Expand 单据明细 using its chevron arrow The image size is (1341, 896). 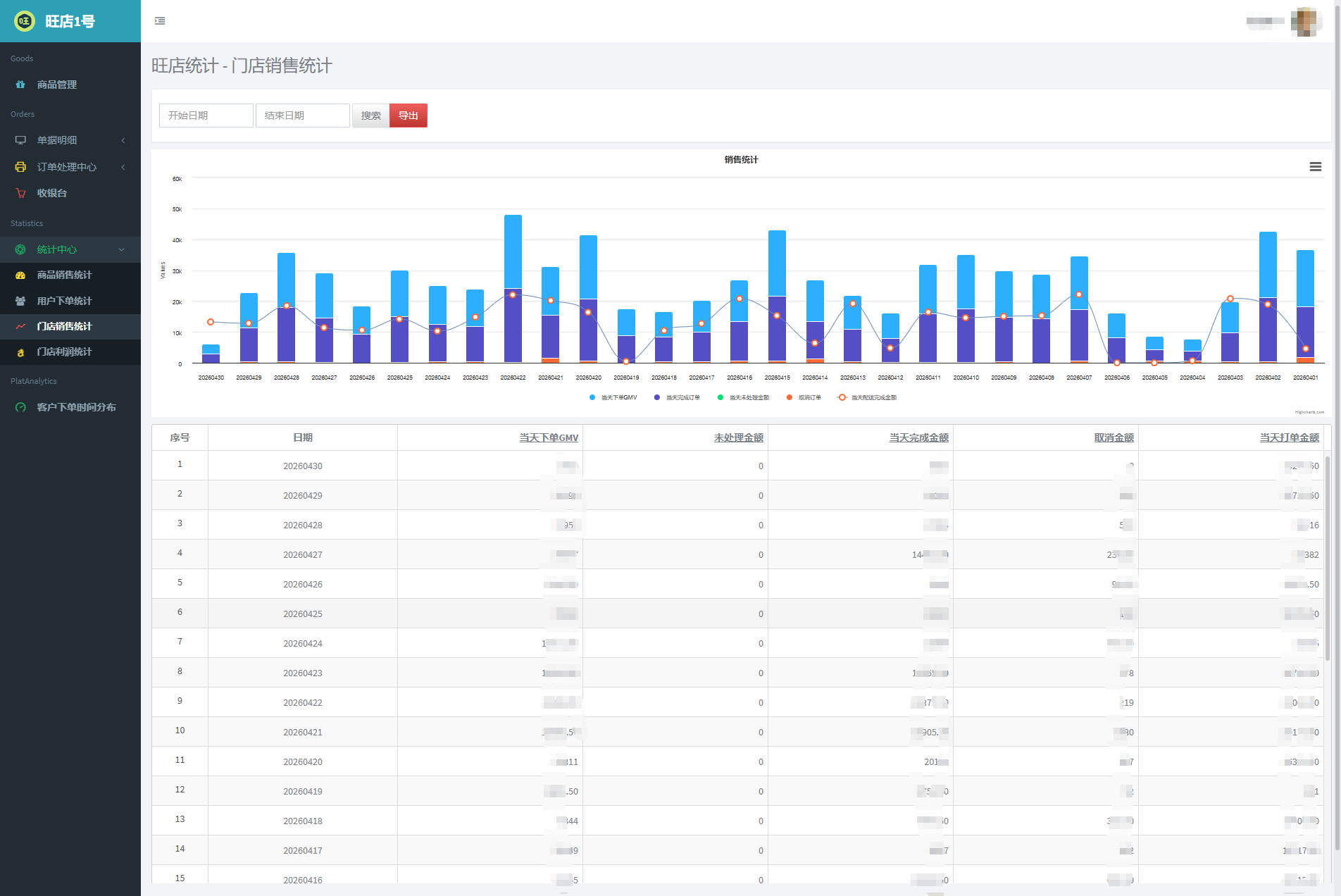point(123,140)
